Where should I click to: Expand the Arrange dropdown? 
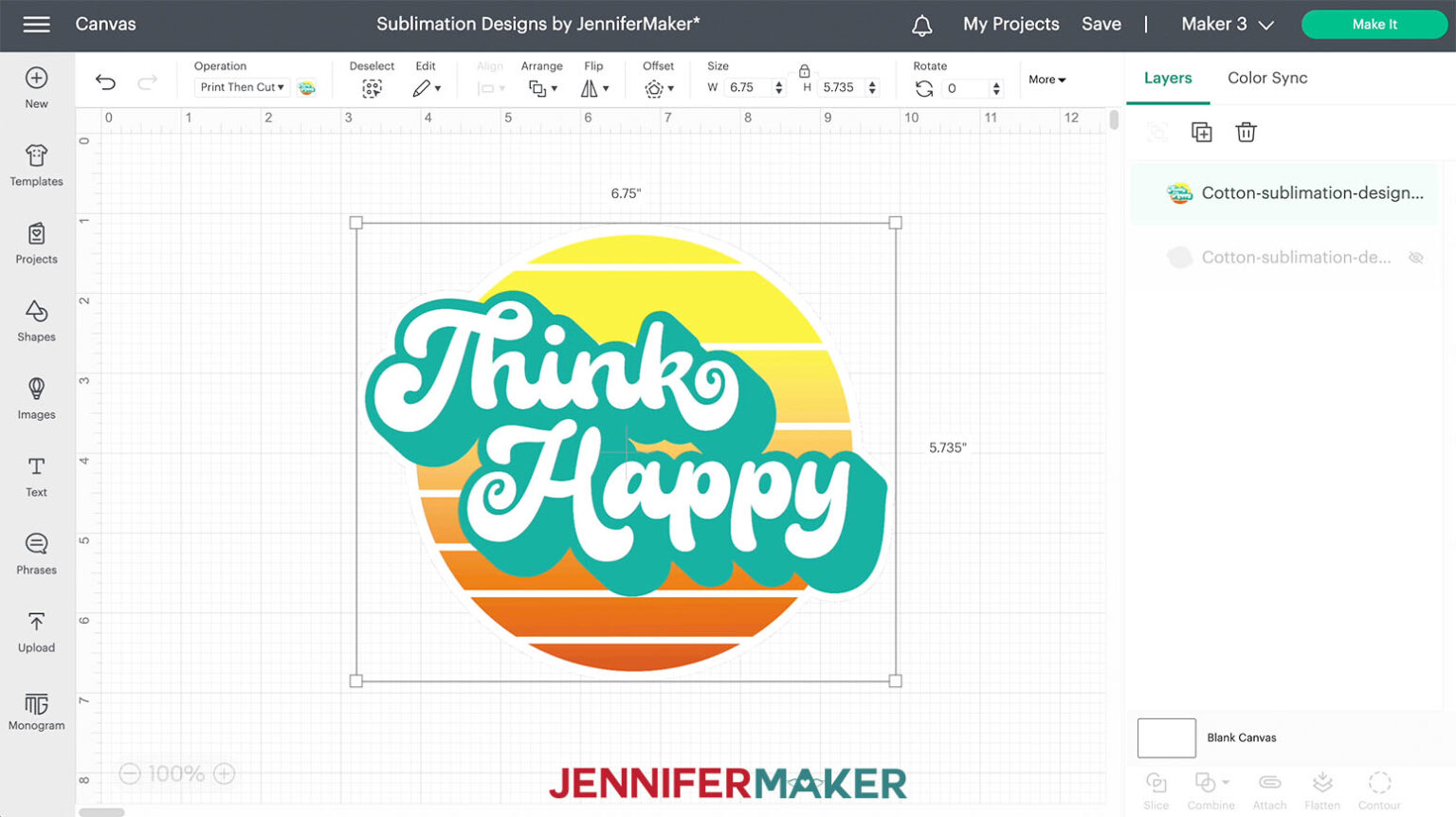pos(543,88)
